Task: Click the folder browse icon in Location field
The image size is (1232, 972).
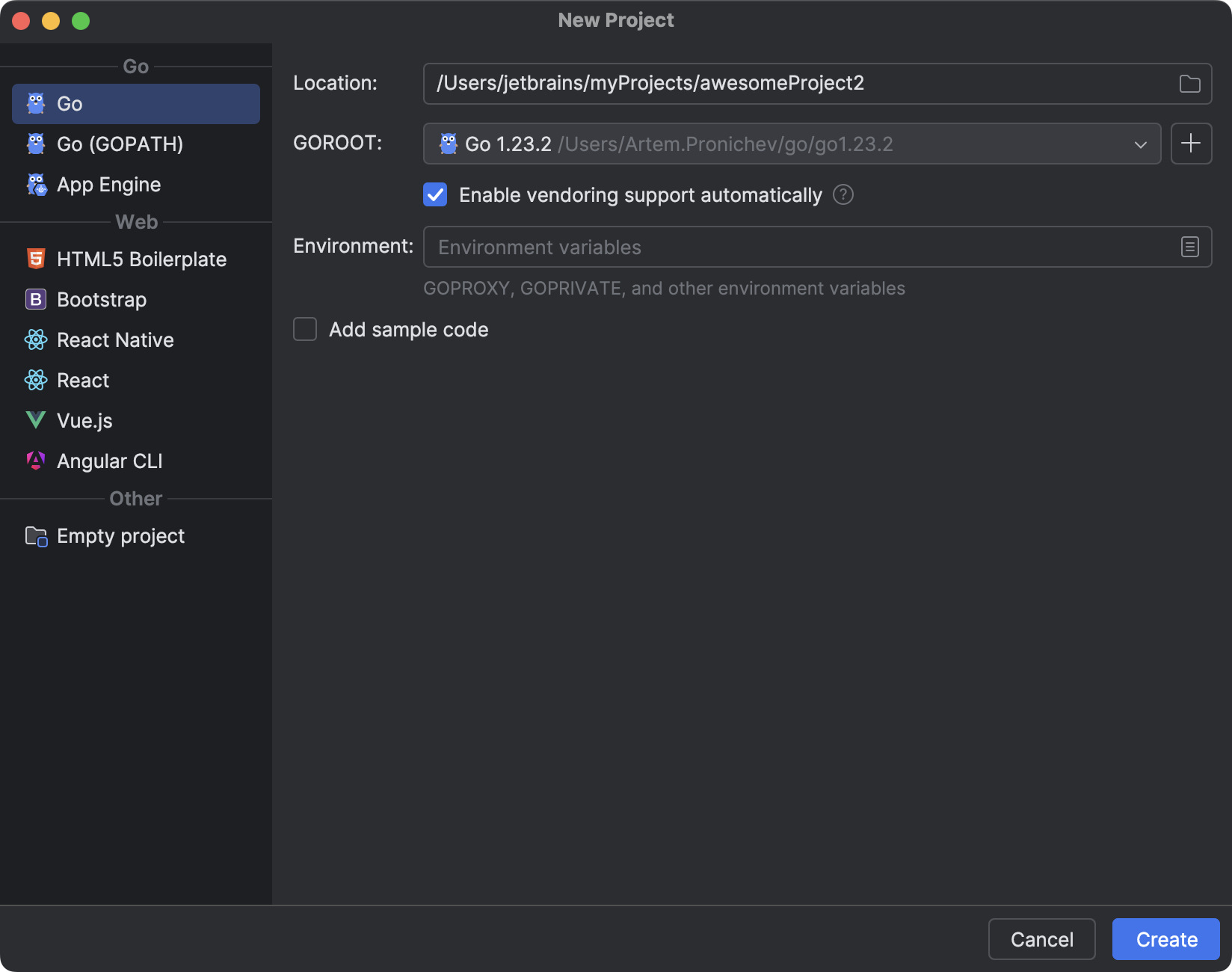Action: click(1189, 84)
